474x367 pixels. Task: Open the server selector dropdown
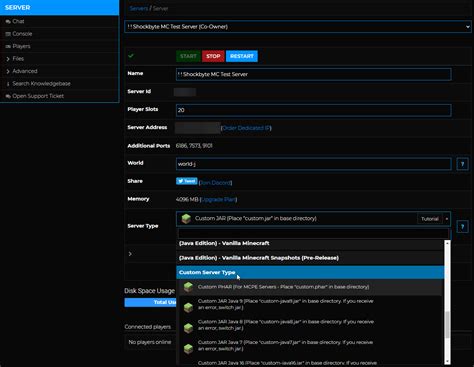[x=298, y=27]
